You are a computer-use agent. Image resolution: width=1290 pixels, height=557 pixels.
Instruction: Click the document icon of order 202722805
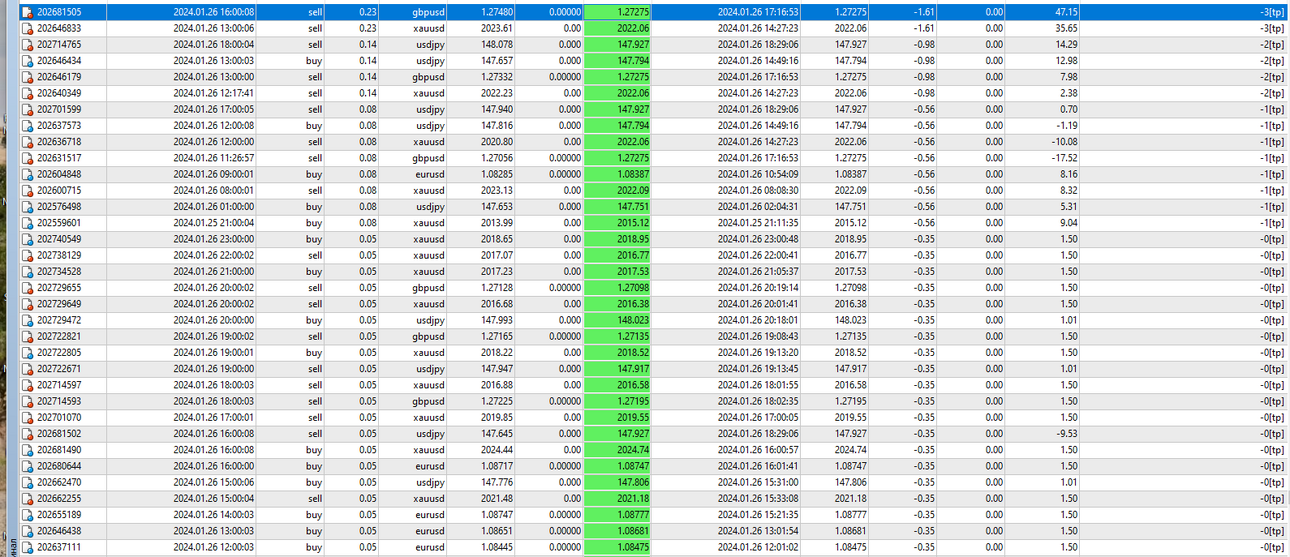pyautogui.click(x=27, y=352)
